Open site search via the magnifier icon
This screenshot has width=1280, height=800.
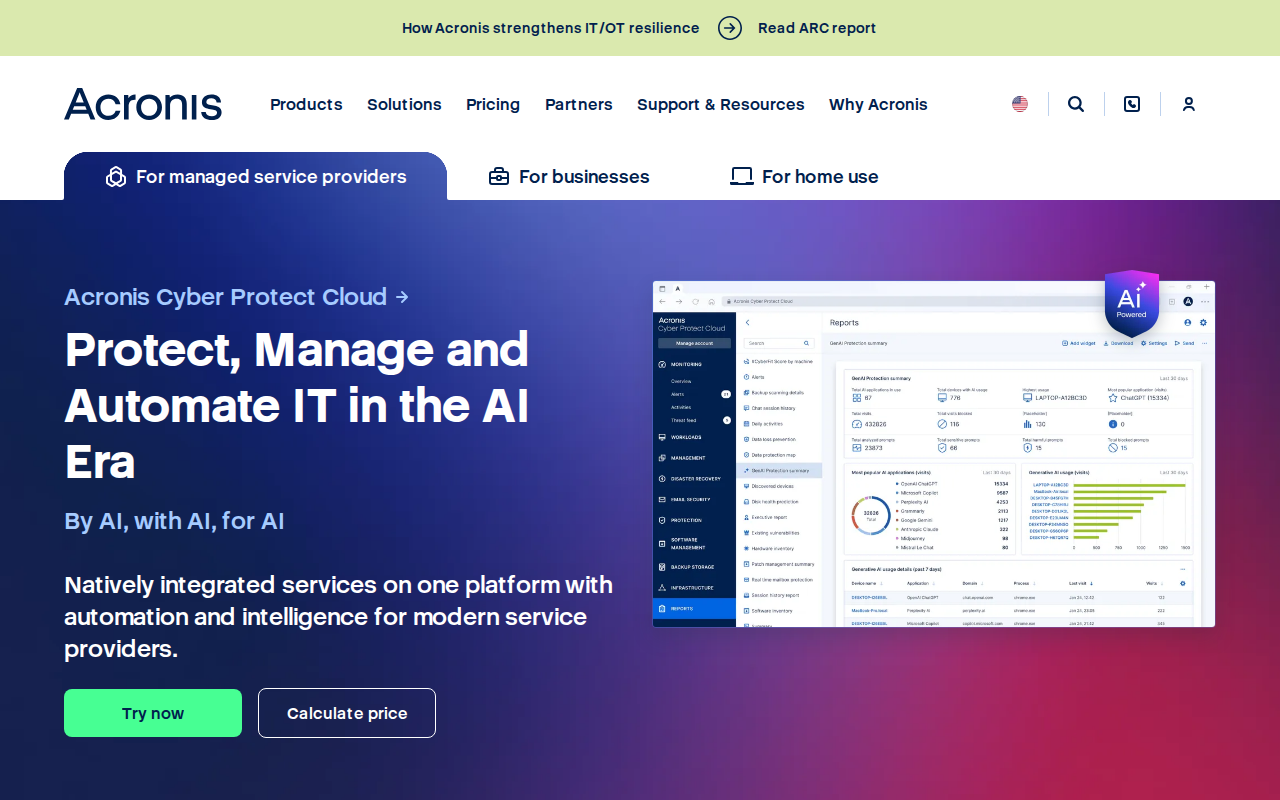(1076, 104)
